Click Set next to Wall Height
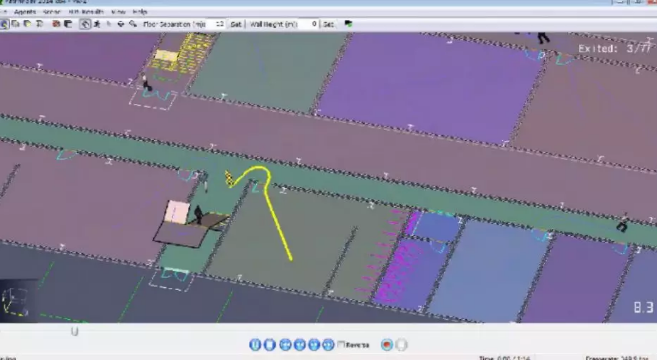Viewport: 657px width, 360px height. (x=328, y=24)
